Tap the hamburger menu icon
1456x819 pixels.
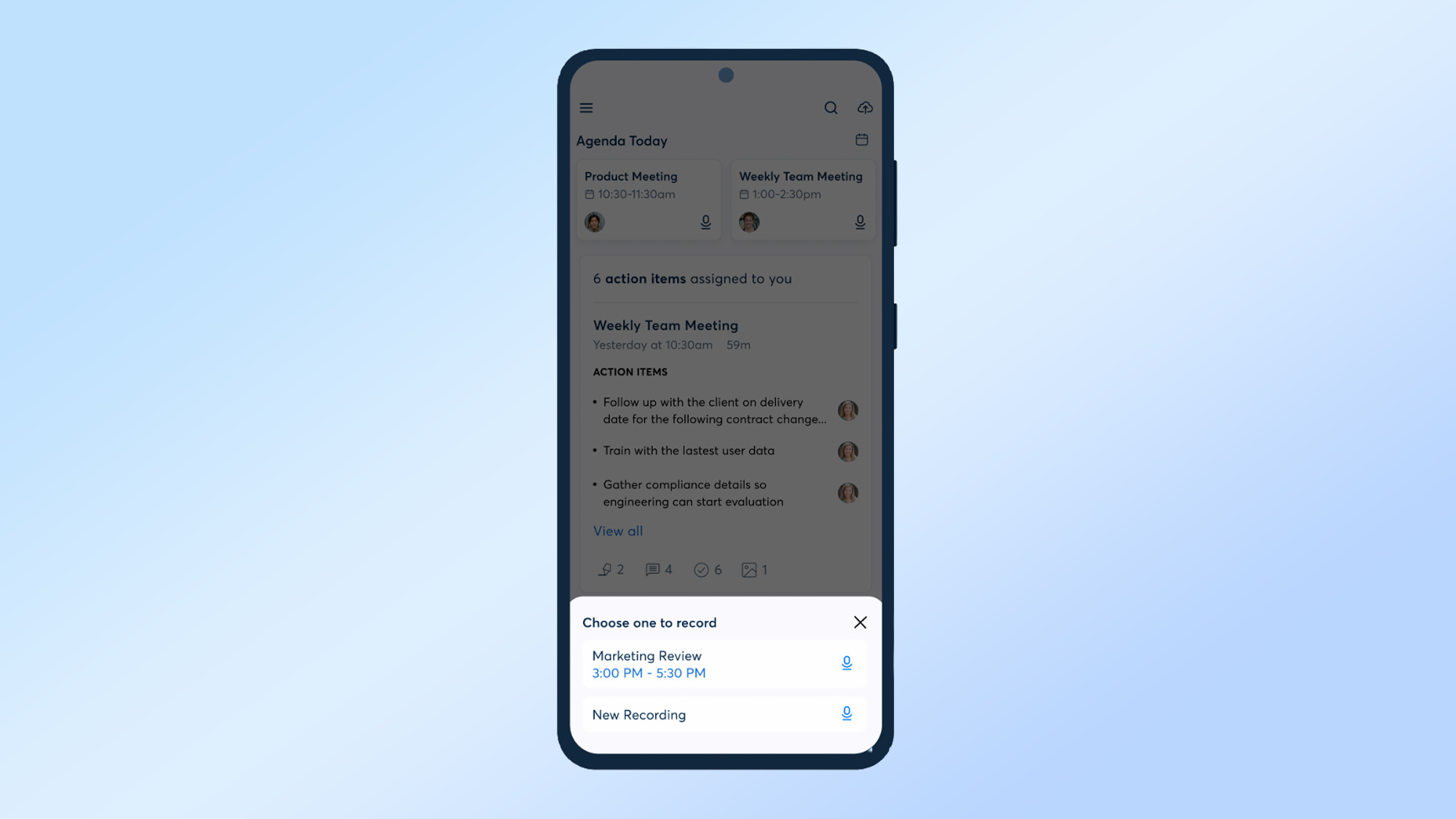[586, 108]
